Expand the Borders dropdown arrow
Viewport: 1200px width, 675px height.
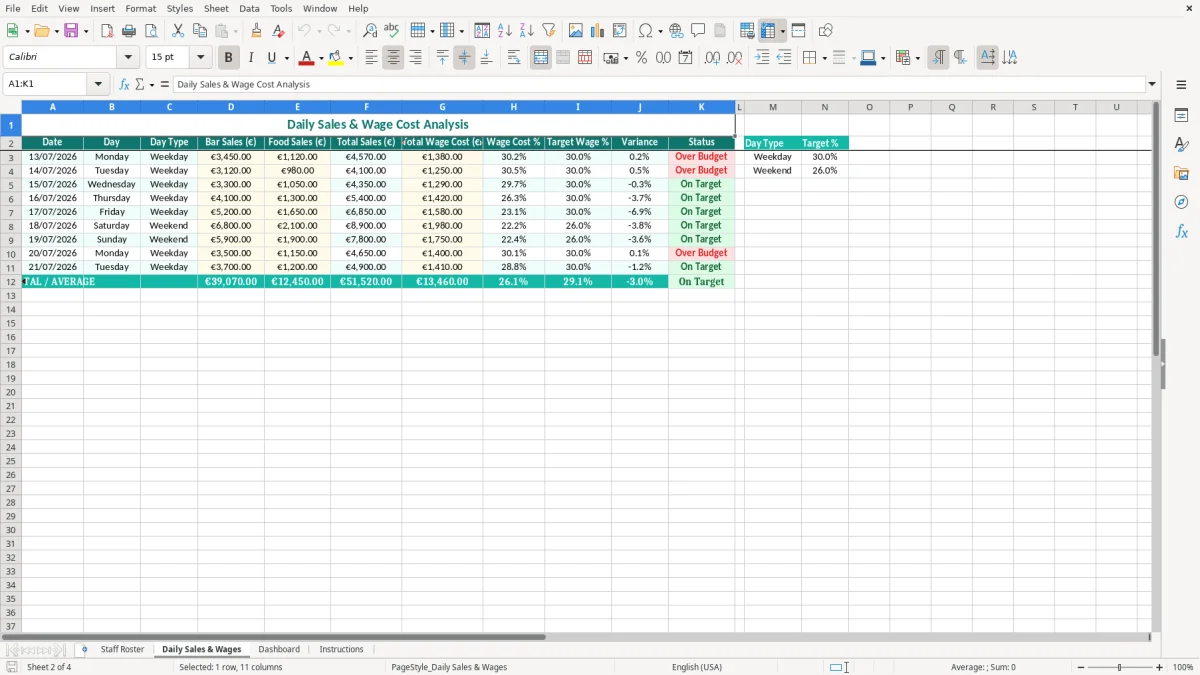pos(824,58)
